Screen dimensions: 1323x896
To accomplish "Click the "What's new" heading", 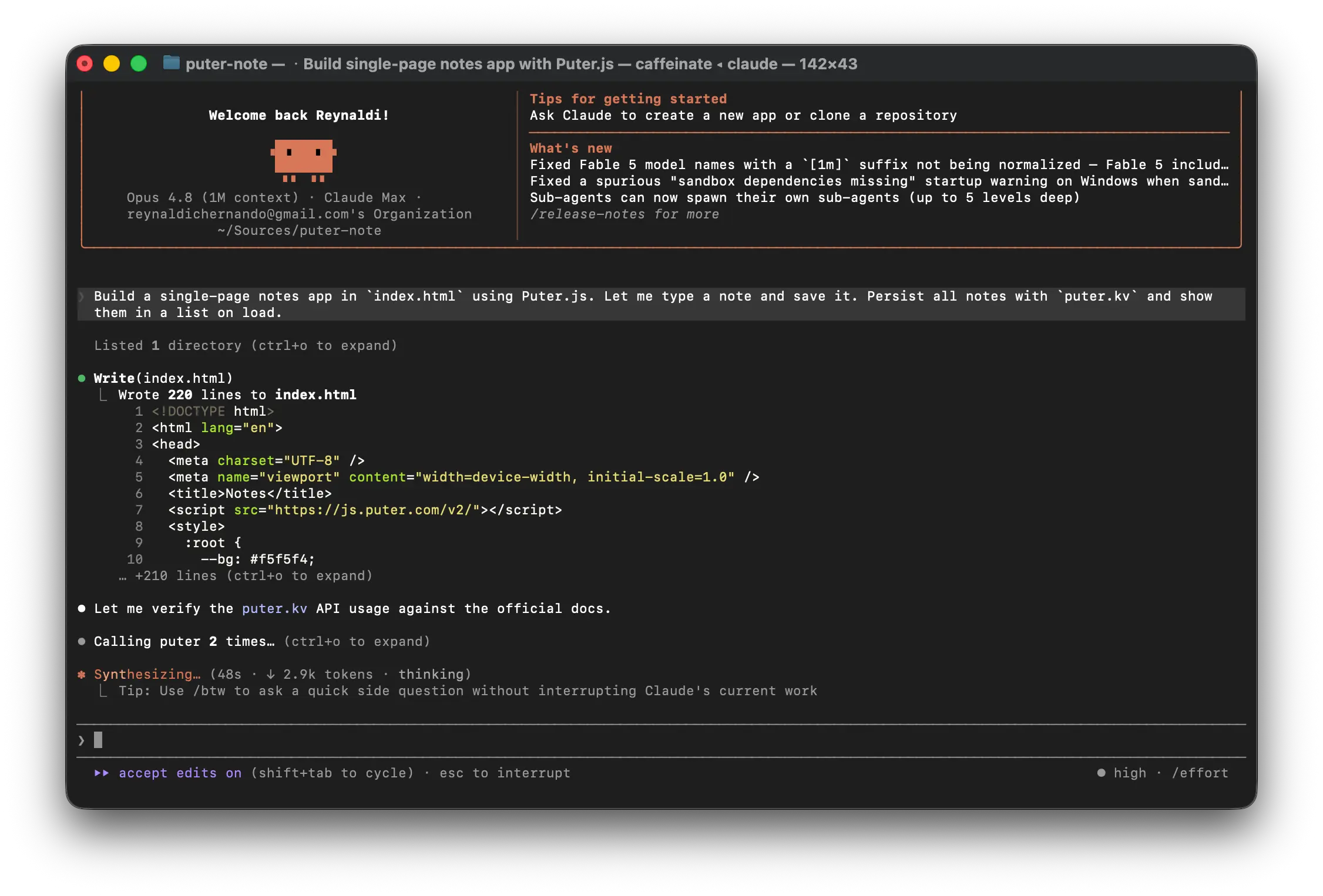I will [570, 149].
